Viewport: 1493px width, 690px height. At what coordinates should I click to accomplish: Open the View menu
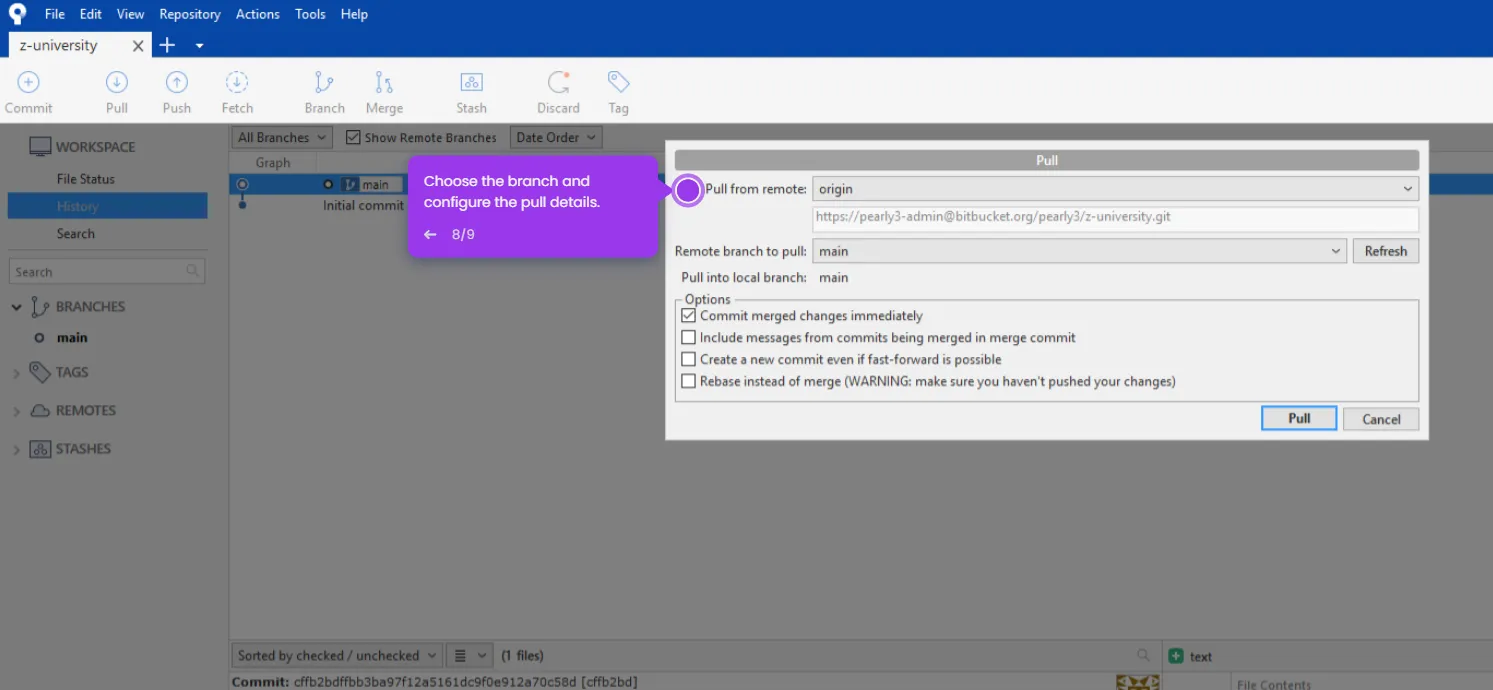[x=130, y=14]
